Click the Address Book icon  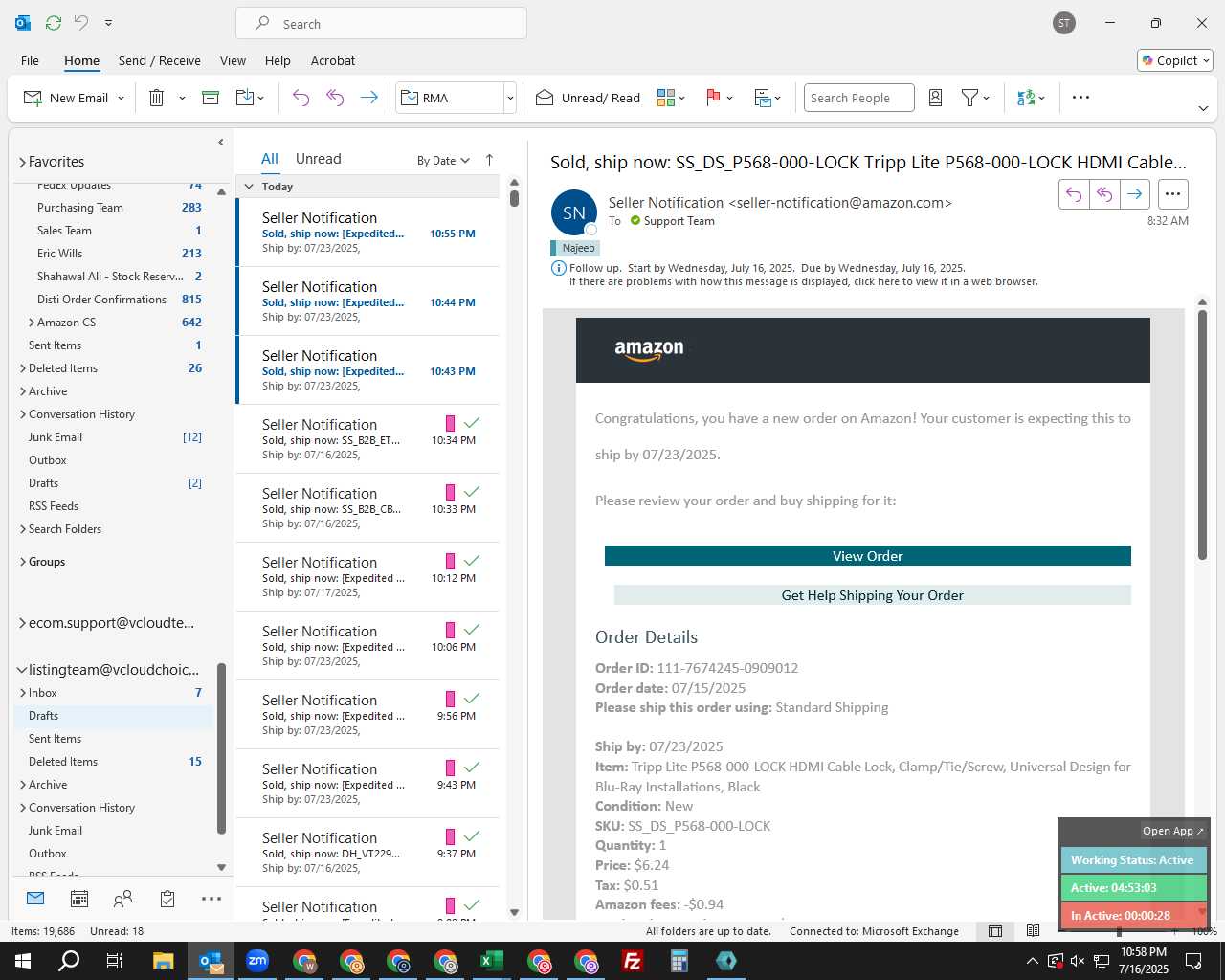click(x=936, y=98)
